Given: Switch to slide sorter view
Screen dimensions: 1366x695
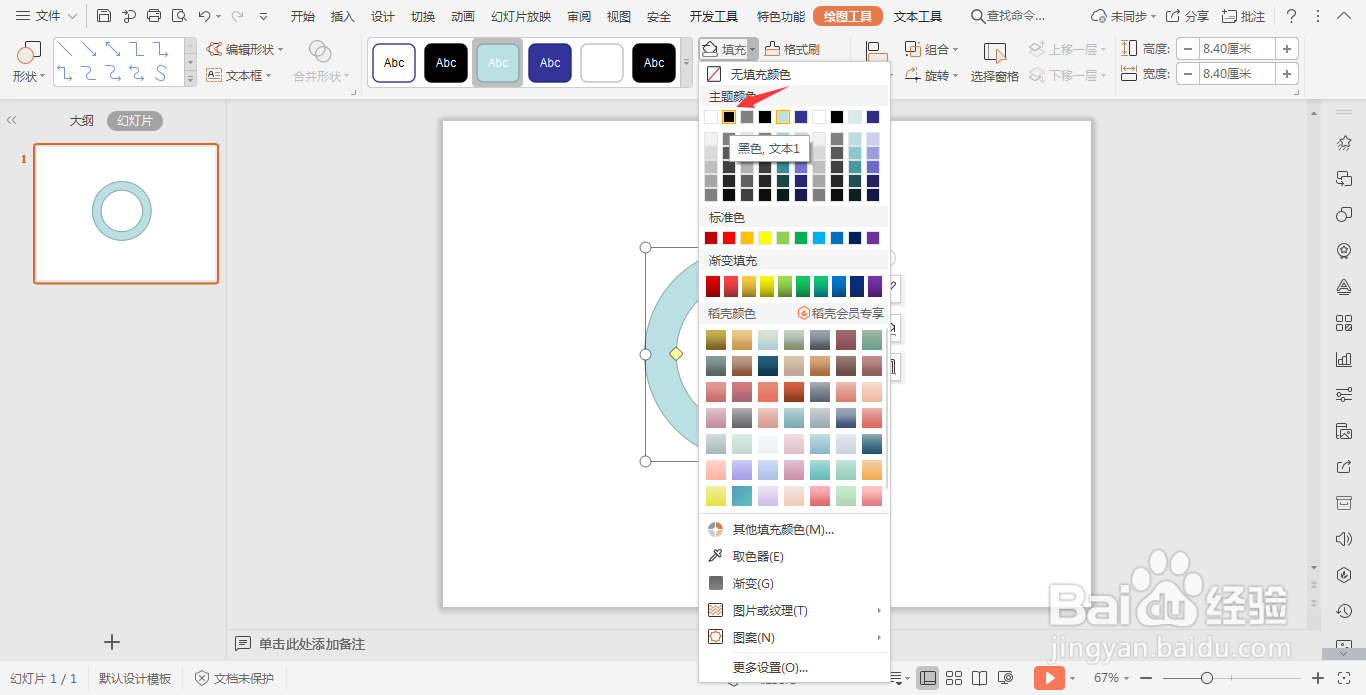Looking at the screenshot, I should [x=954, y=678].
